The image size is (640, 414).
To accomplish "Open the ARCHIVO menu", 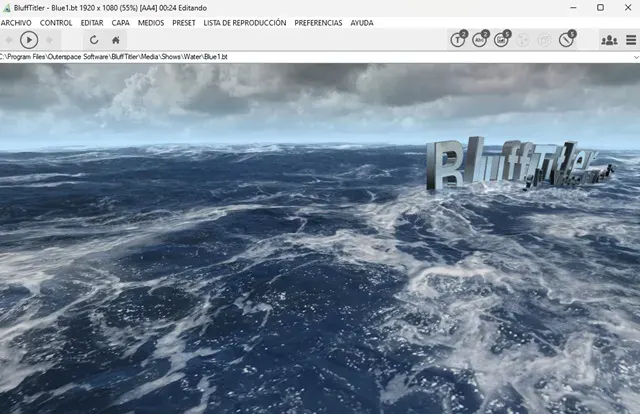I will click(x=16, y=23).
